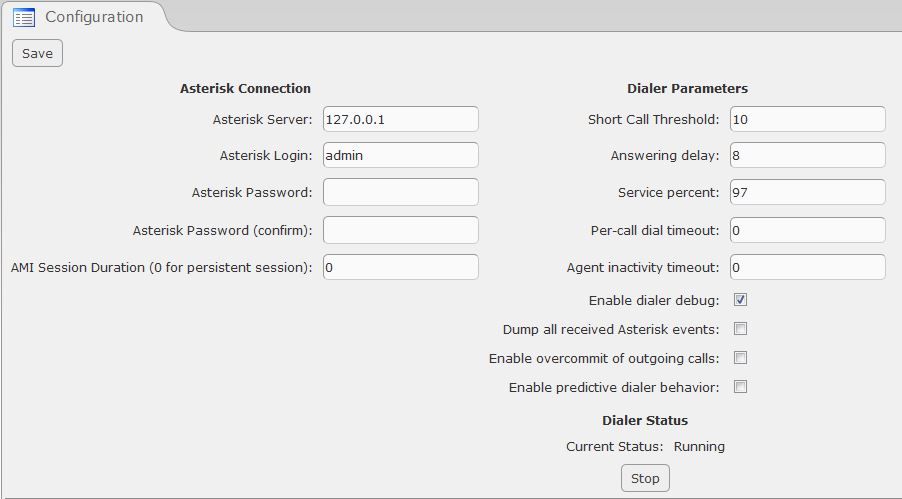Uncheck Enable dialer debug checkbox
This screenshot has width=902, height=499.
pyautogui.click(x=740, y=300)
